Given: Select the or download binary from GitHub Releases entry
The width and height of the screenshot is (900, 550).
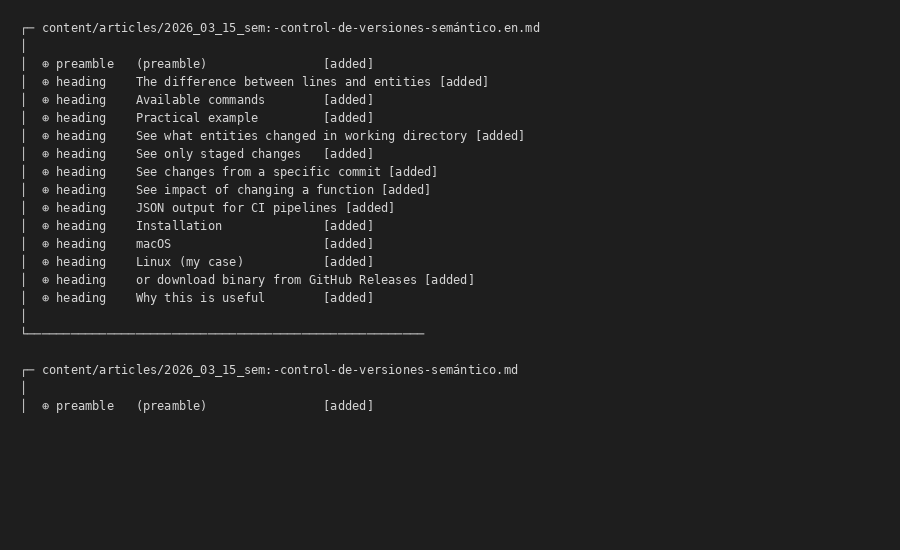Looking at the screenshot, I should [x=276, y=280].
